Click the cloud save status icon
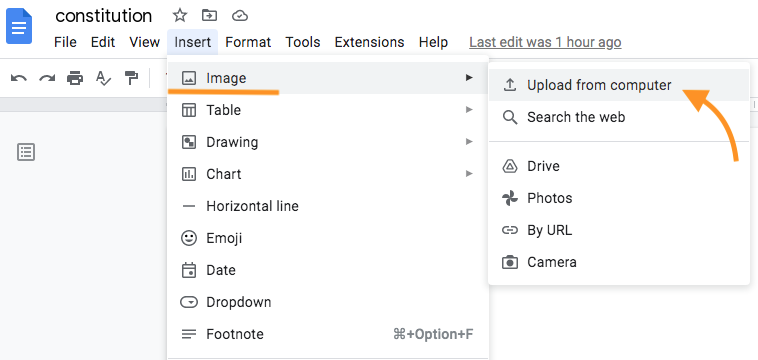 [240, 16]
